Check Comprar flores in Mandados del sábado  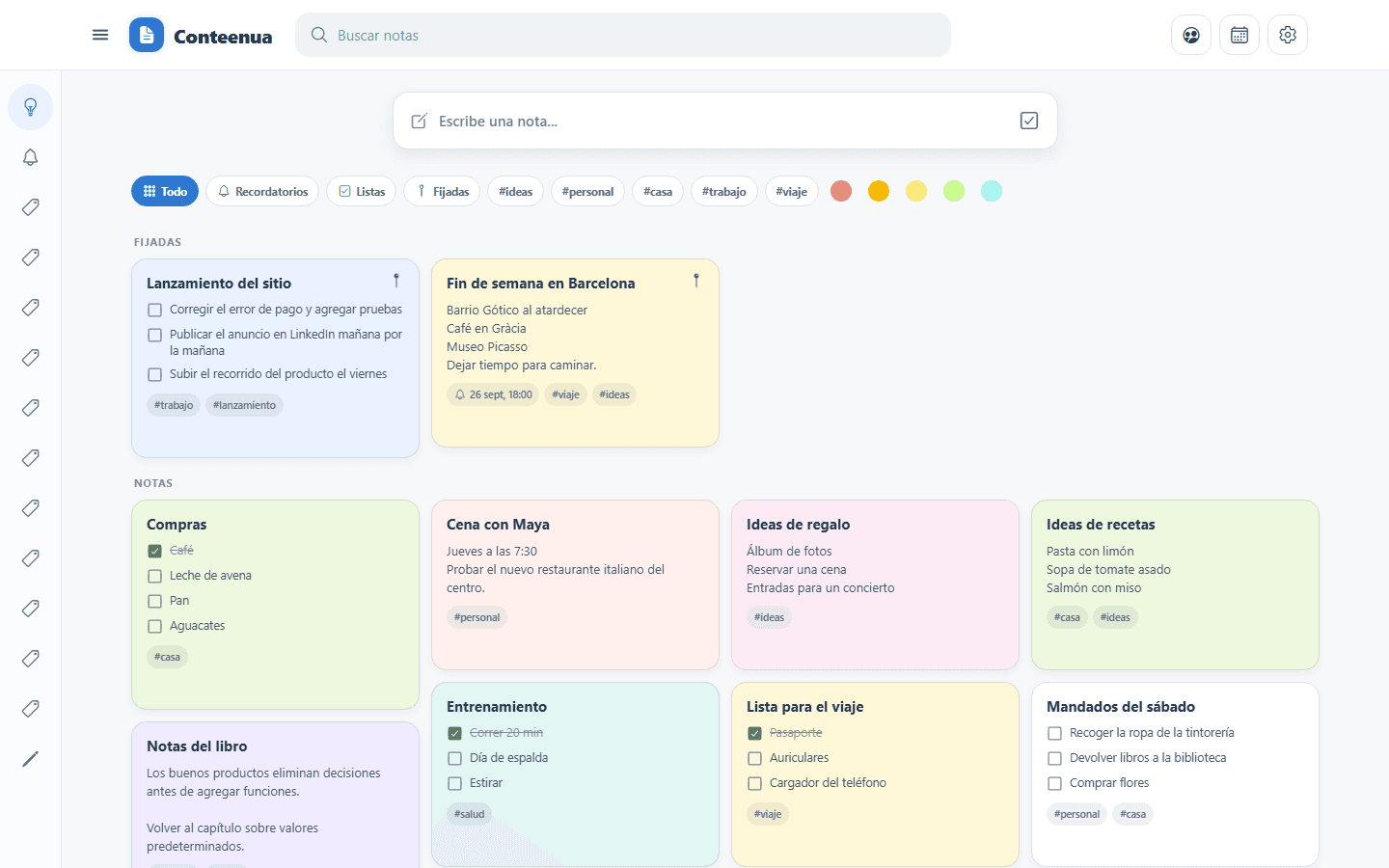coord(1054,783)
